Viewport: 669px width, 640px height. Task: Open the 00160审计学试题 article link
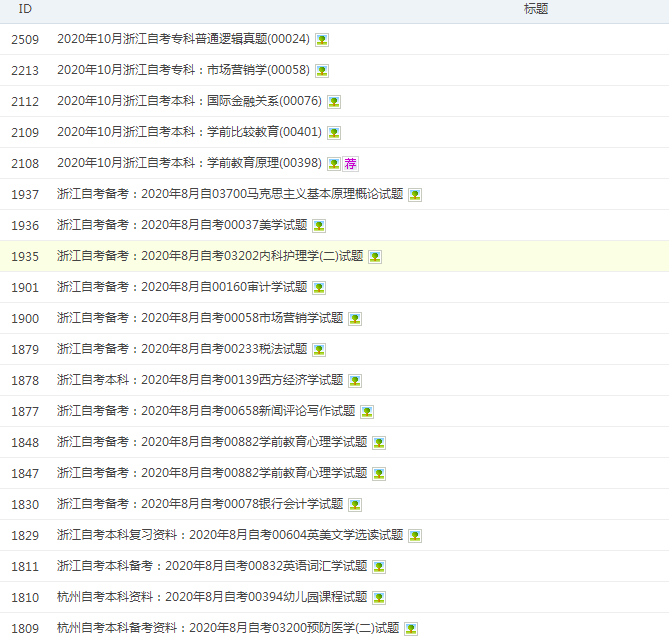pyautogui.click(x=182, y=288)
